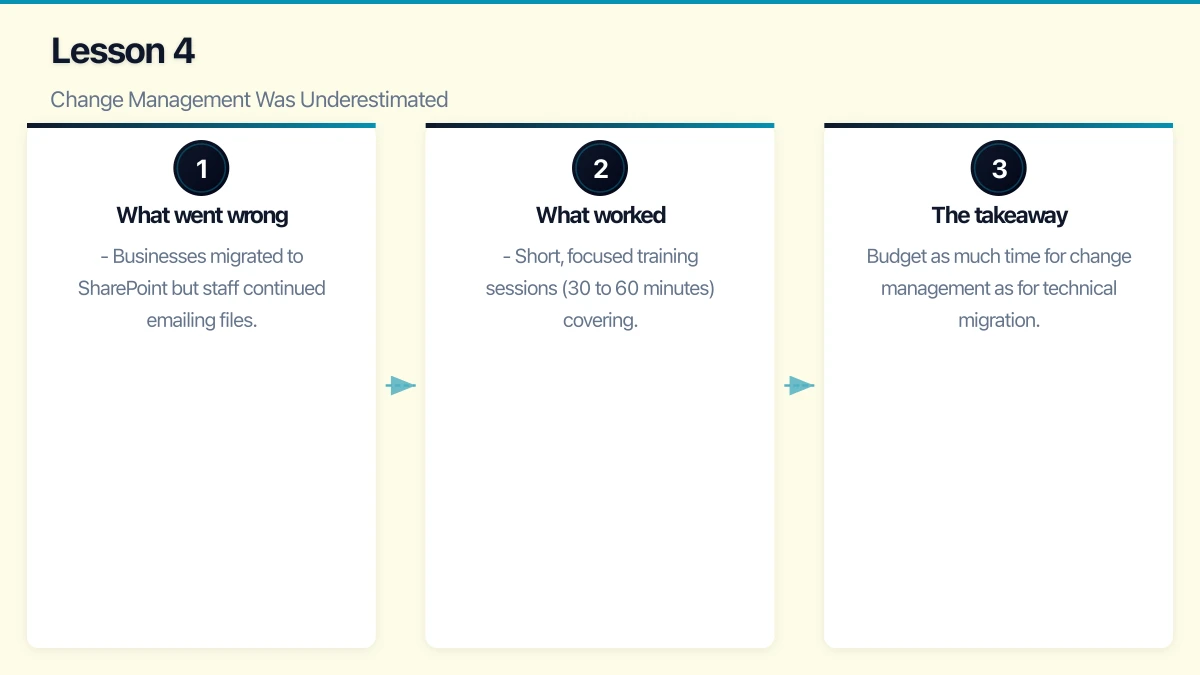Click the What worked heading
This screenshot has height=675, width=1200.
[x=600, y=215]
